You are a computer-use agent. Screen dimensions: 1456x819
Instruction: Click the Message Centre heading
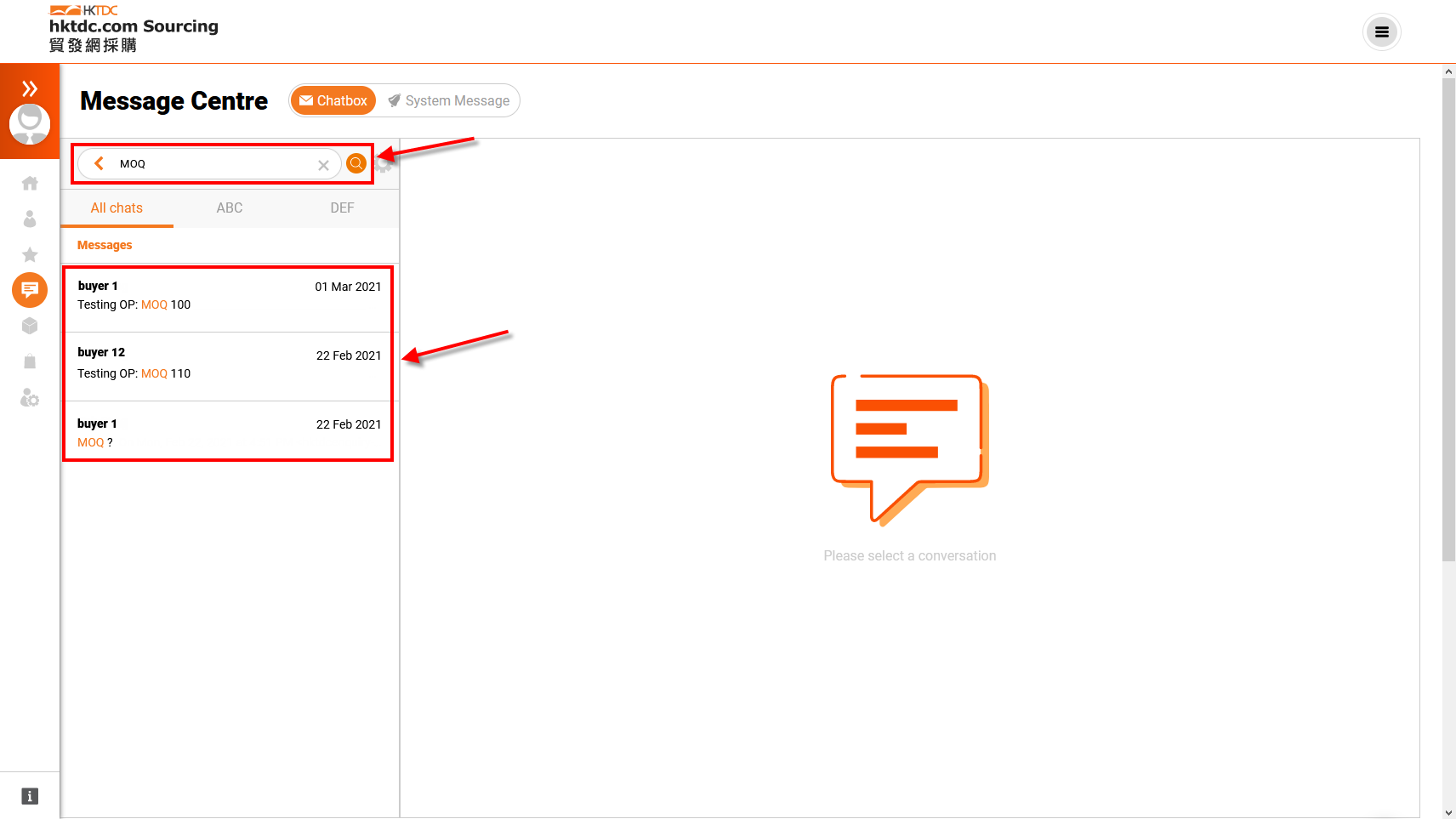174,101
